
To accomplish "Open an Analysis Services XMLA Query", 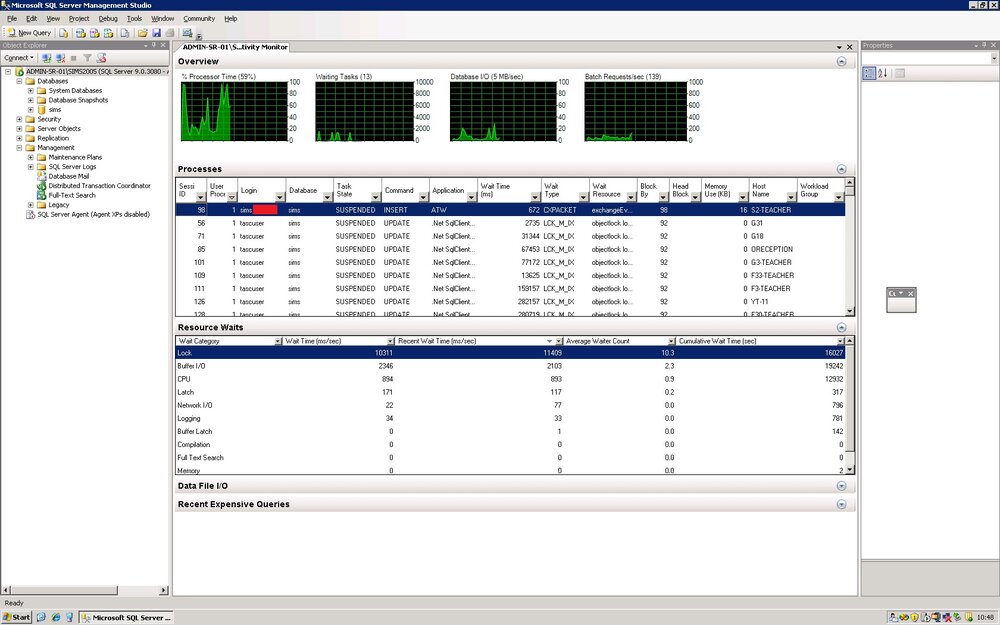I will pos(108,33).
